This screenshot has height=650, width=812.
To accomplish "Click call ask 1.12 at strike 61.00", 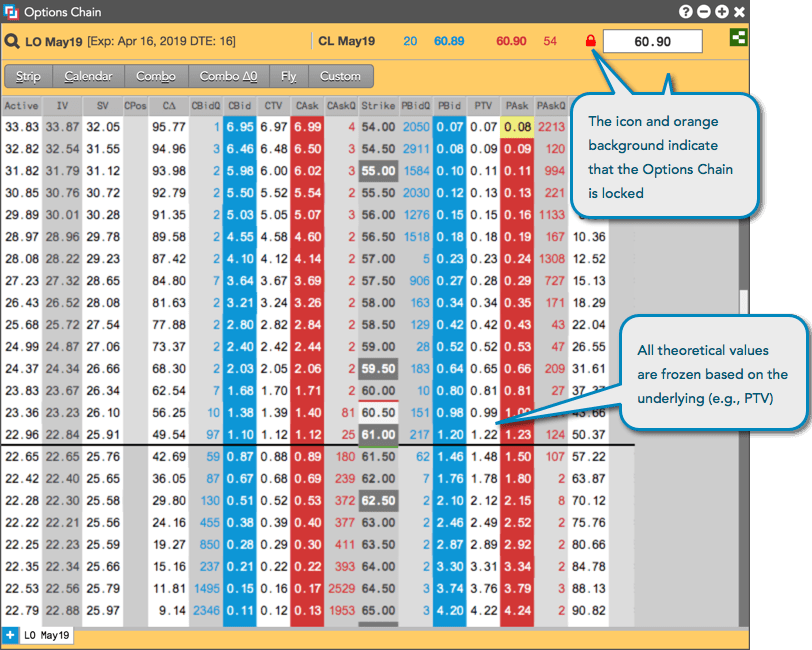I will pyautogui.click(x=307, y=435).
